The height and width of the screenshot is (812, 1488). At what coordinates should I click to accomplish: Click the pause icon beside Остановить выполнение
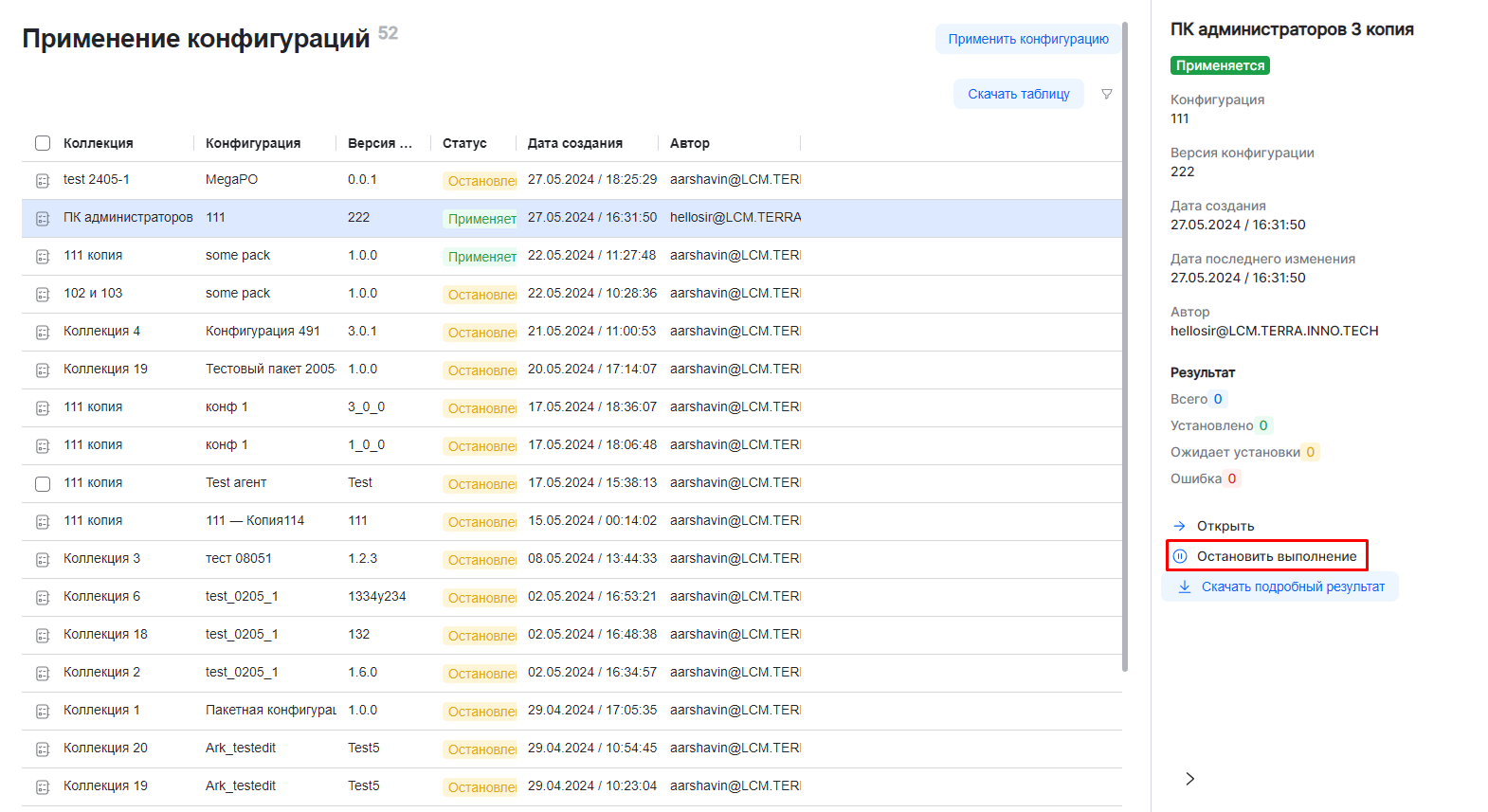[x=1180, y=556]
